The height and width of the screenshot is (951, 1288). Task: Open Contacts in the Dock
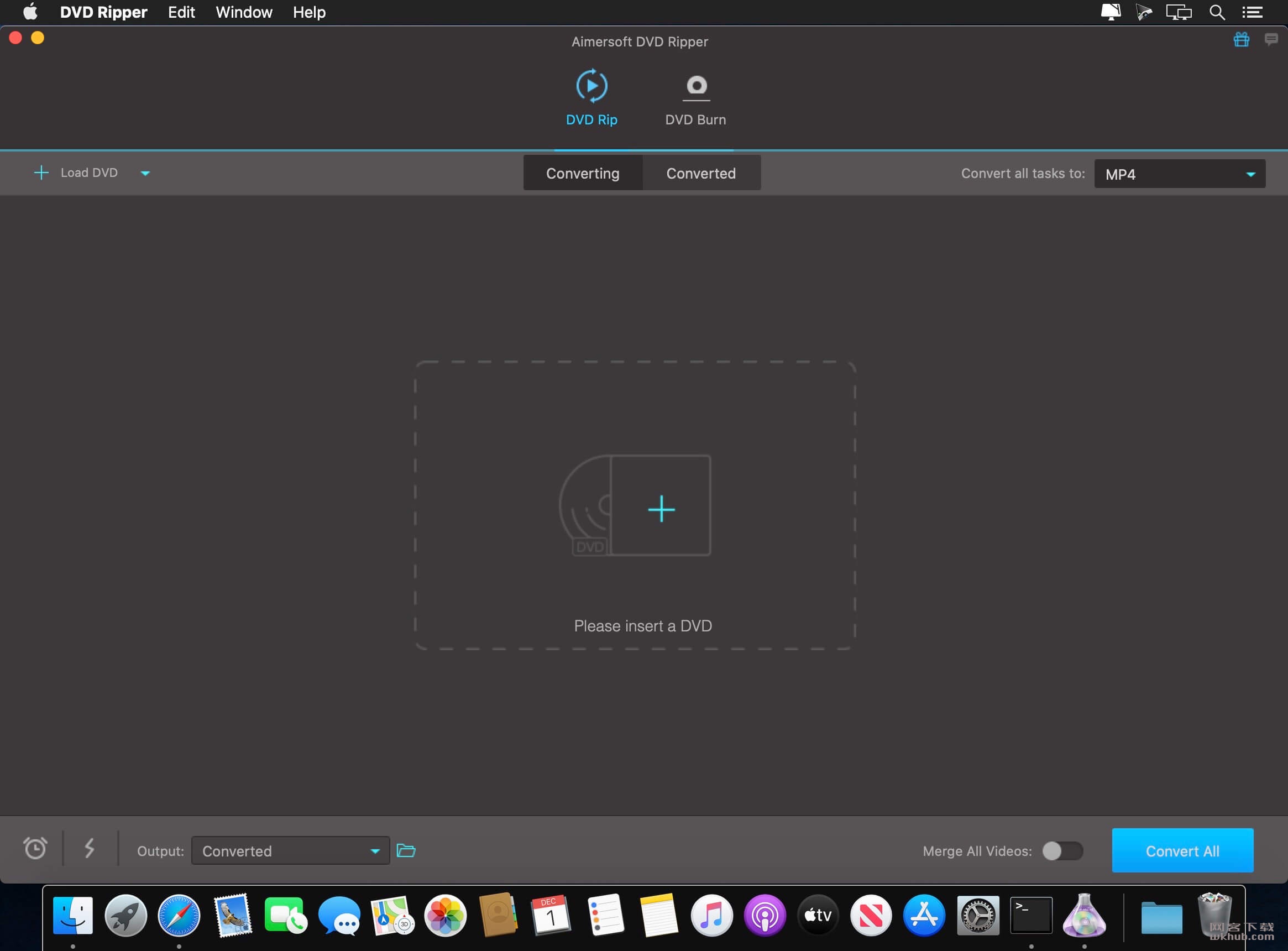(x=499, y=915)
